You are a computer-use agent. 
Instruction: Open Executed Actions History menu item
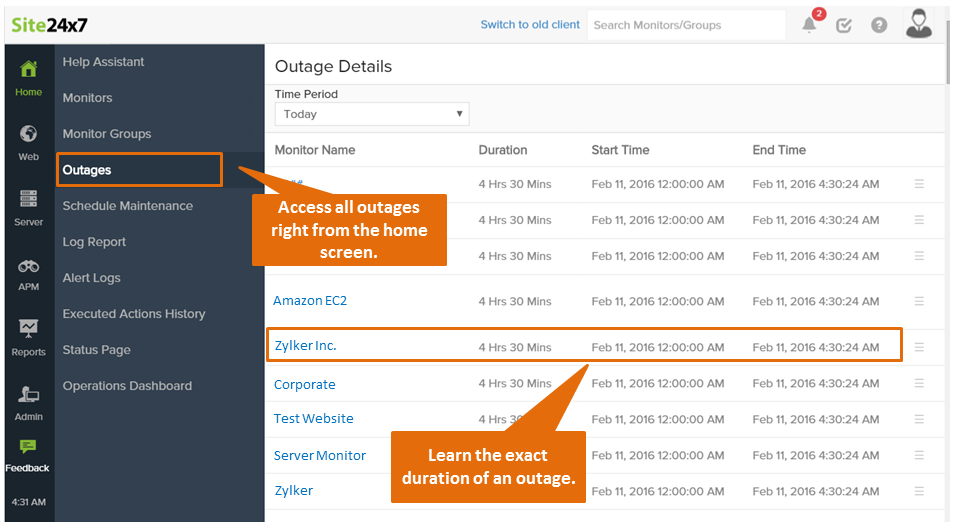tap(133, 314)
